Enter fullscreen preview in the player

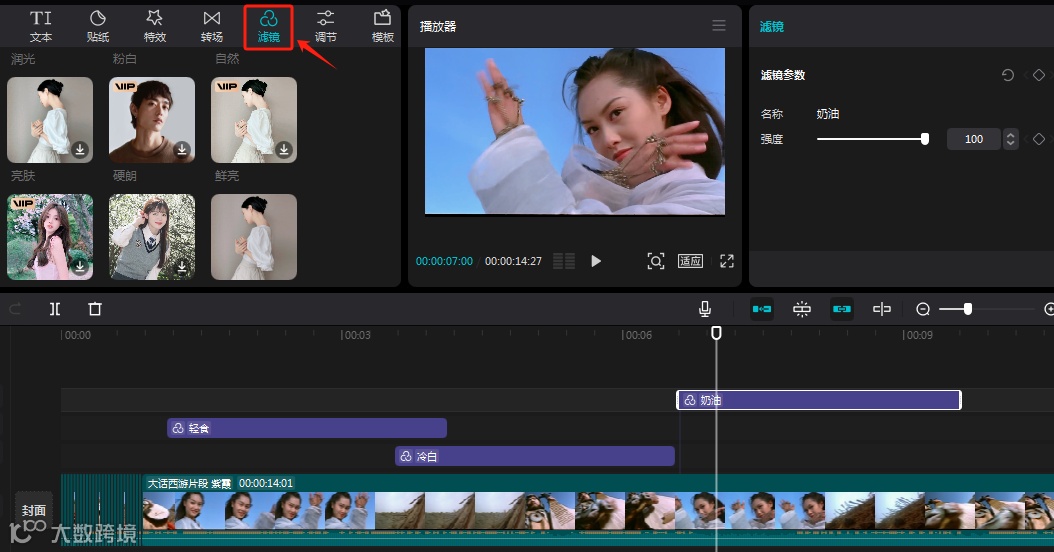coord(727,261)
